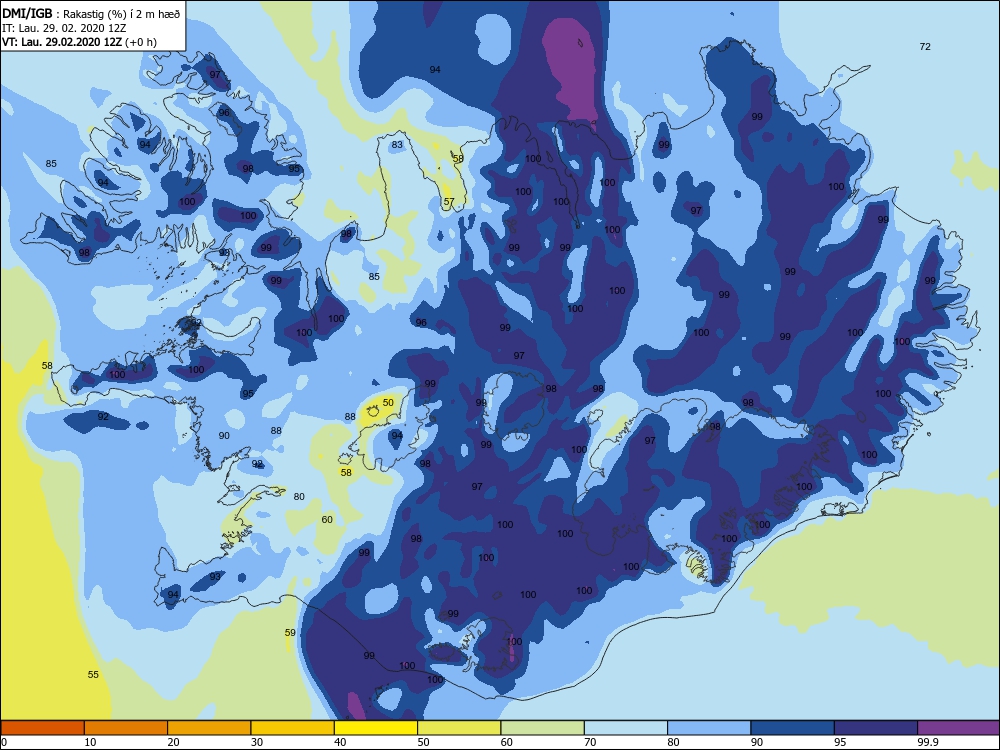Viewport: 1000px width, 750px height.
Task: Click the 'IT: Lau. 29. 02. 2020 12Z' line
Action: click(64, 28)
